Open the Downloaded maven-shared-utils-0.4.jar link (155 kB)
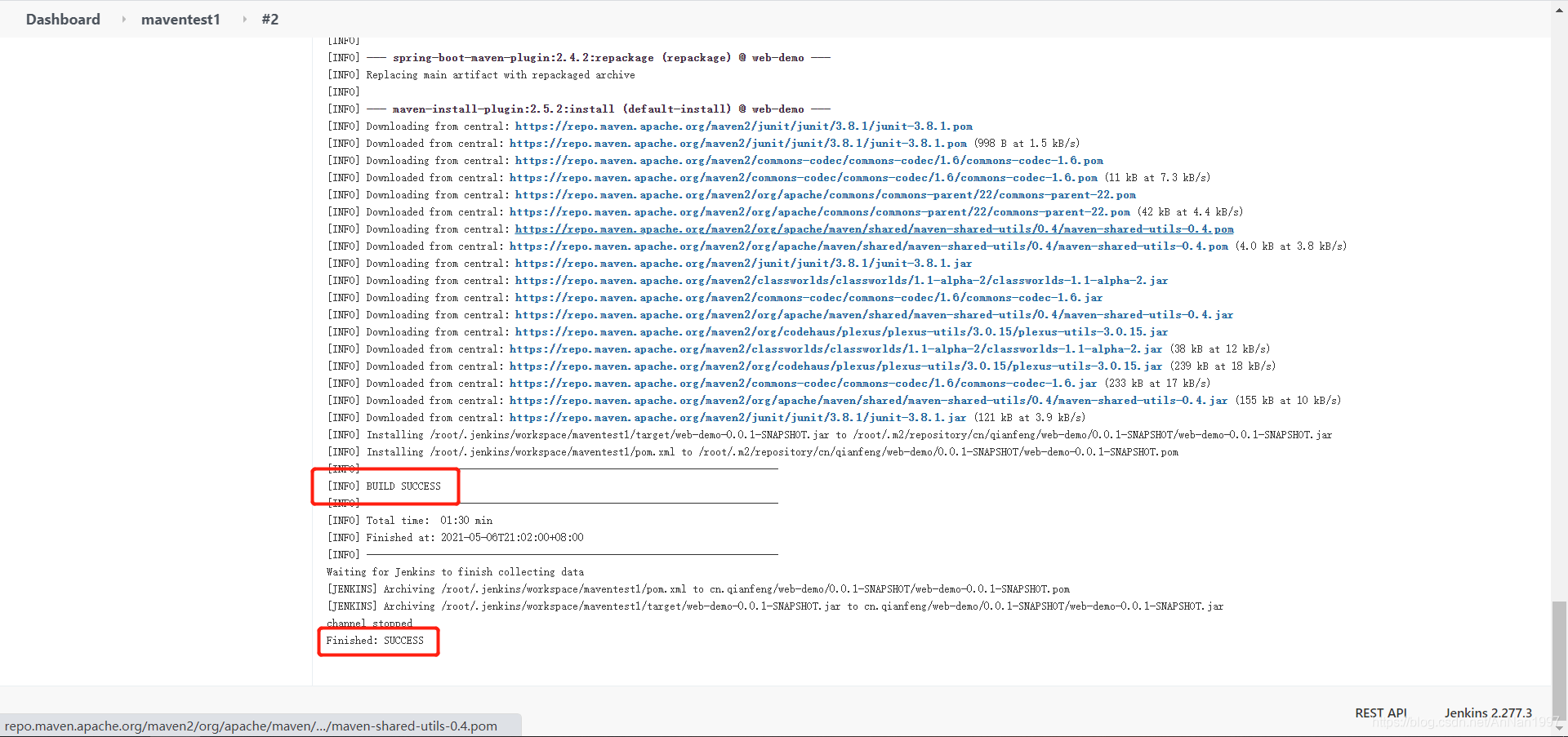1568x737 pixels. point(869,401)
